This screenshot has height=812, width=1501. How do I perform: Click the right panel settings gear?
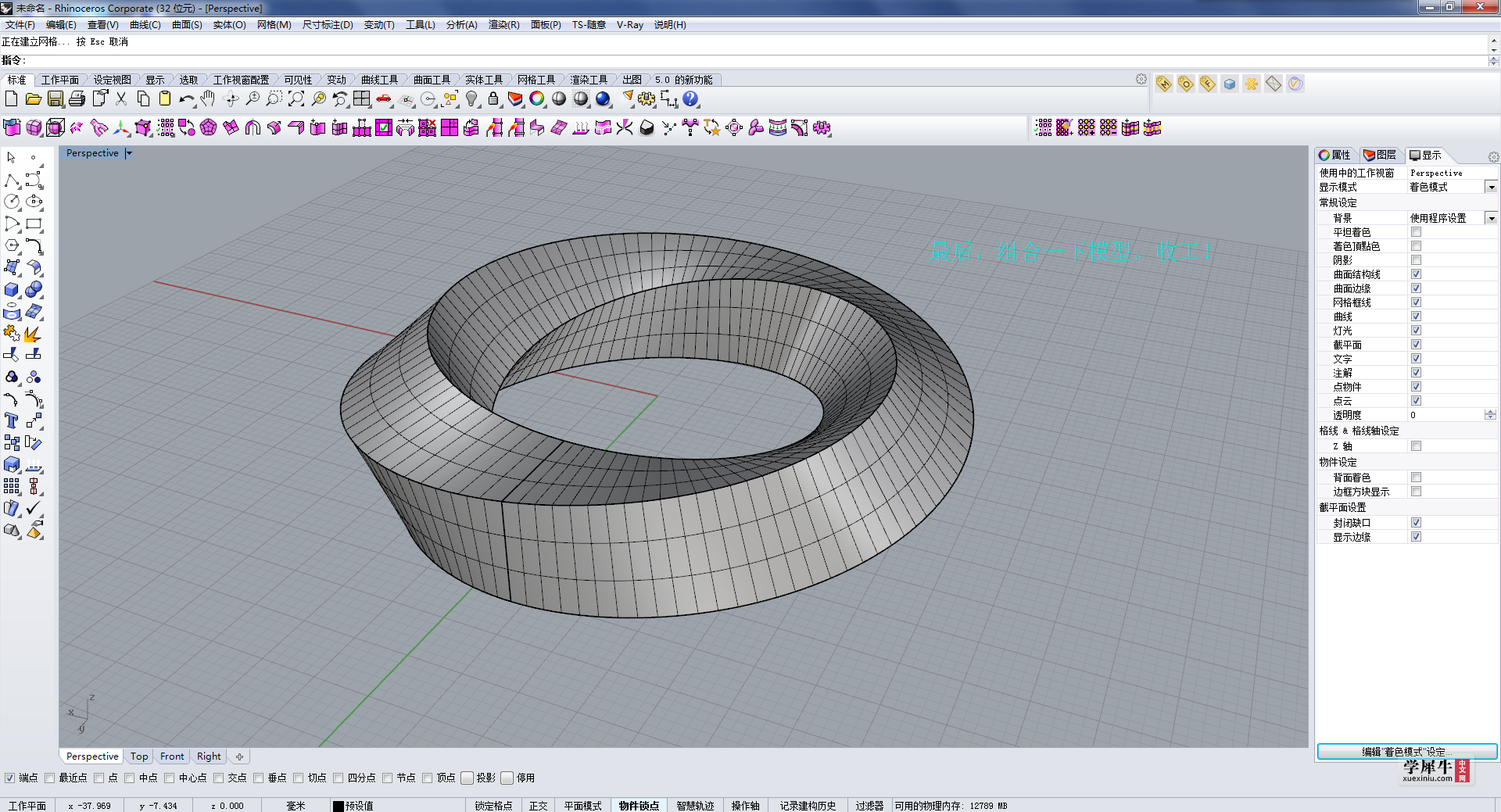pyautogui.click(x=1493, y=157)
